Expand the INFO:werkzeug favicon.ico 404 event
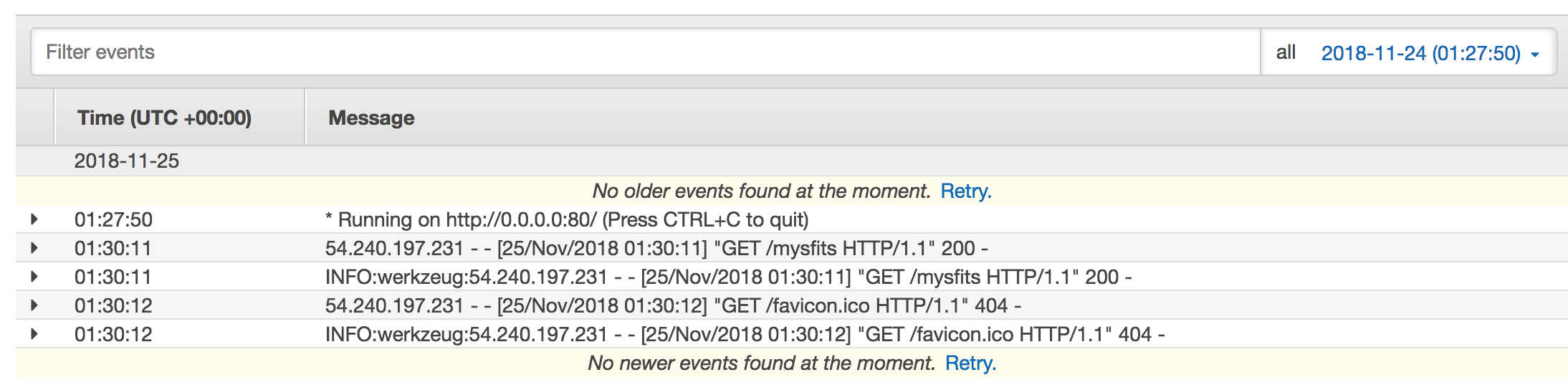This screenshot has height=390, width=1568. point(34,334)
